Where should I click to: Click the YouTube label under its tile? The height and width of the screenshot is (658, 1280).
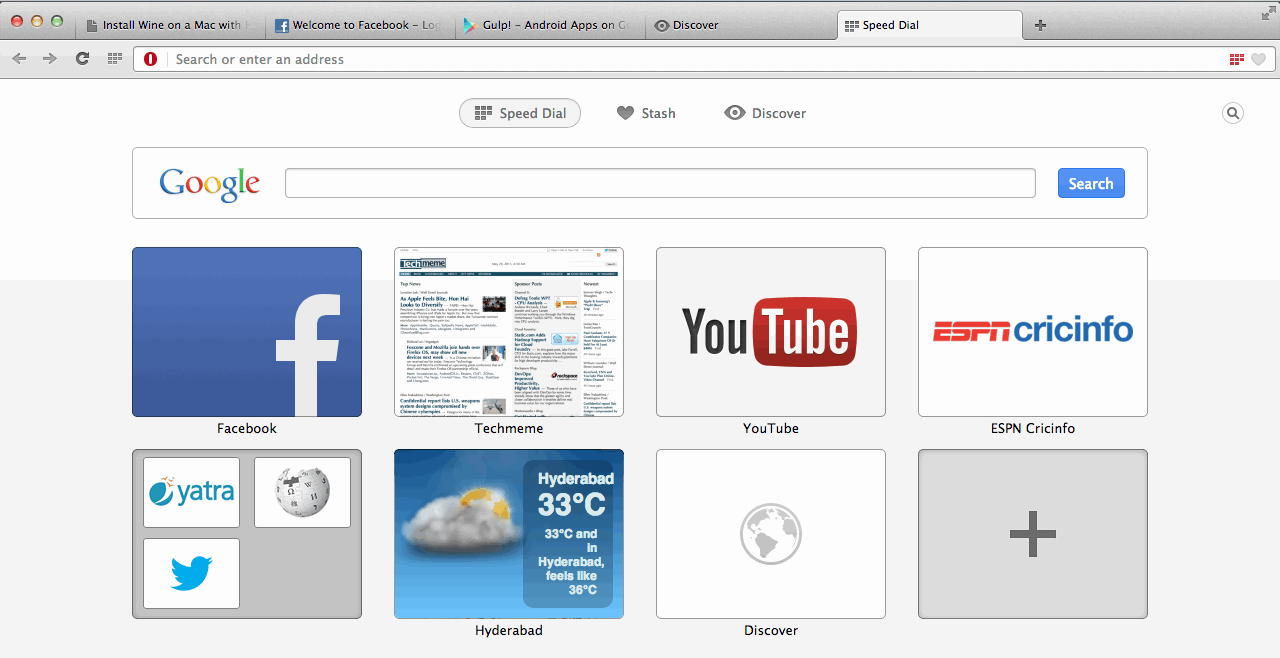tap(771, 428)
